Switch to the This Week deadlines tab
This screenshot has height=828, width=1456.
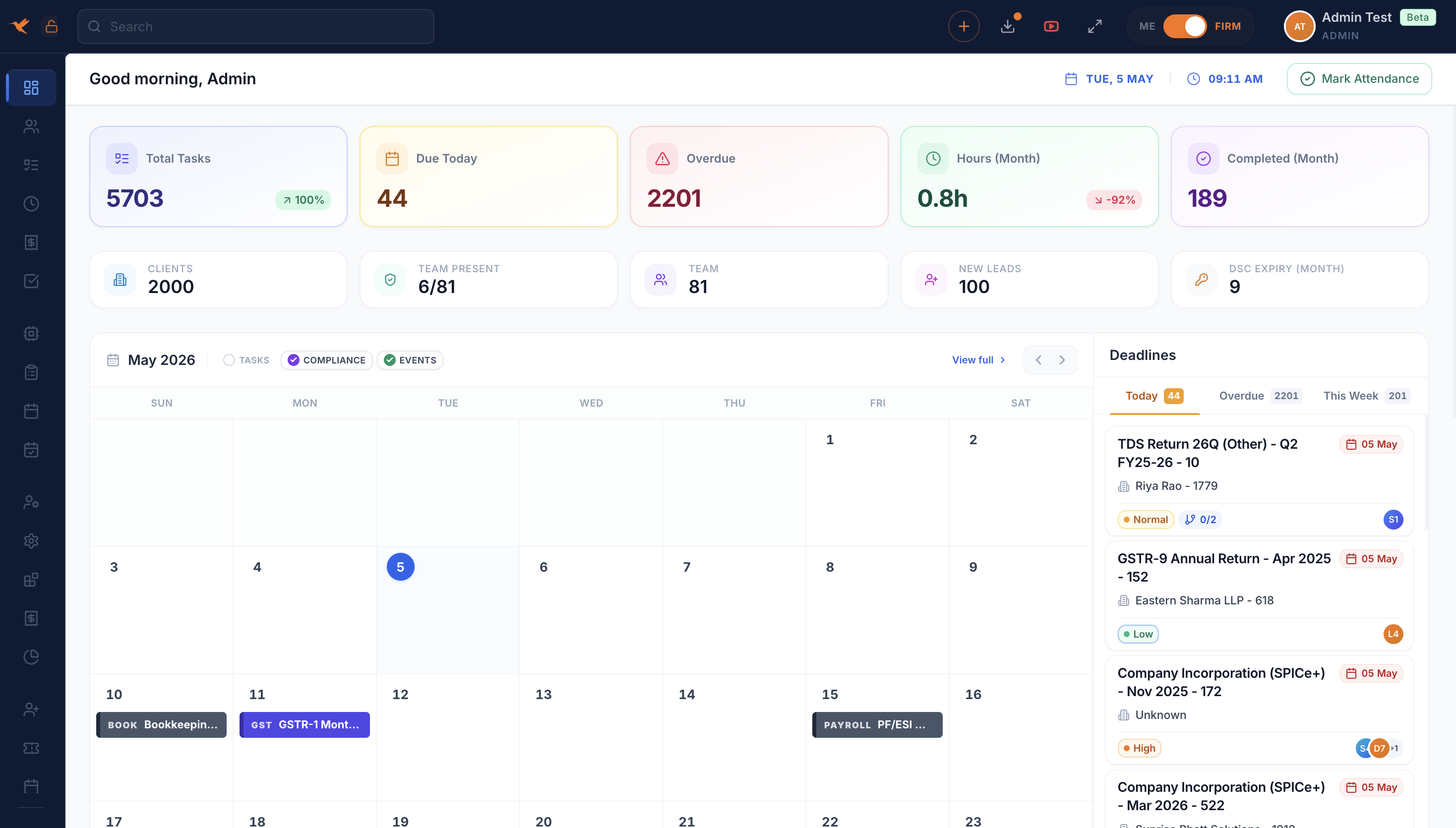pos(1367,396)
